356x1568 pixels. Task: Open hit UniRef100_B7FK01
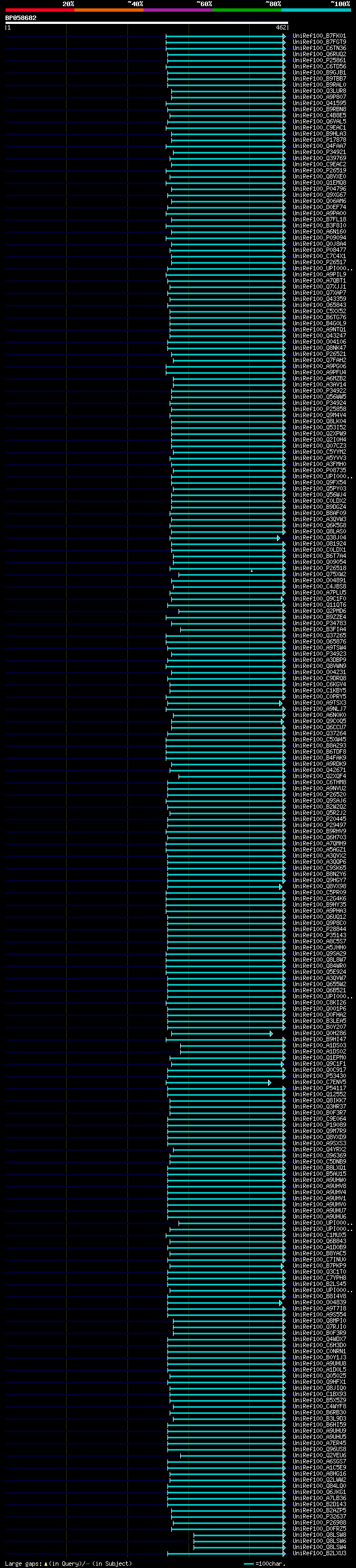point(319,36)
